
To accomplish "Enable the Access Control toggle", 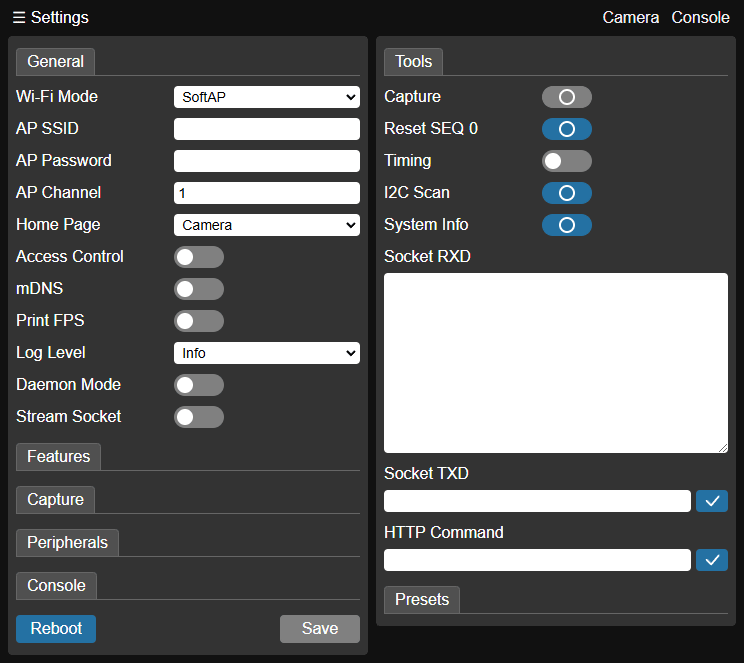I will pos(198,257).
